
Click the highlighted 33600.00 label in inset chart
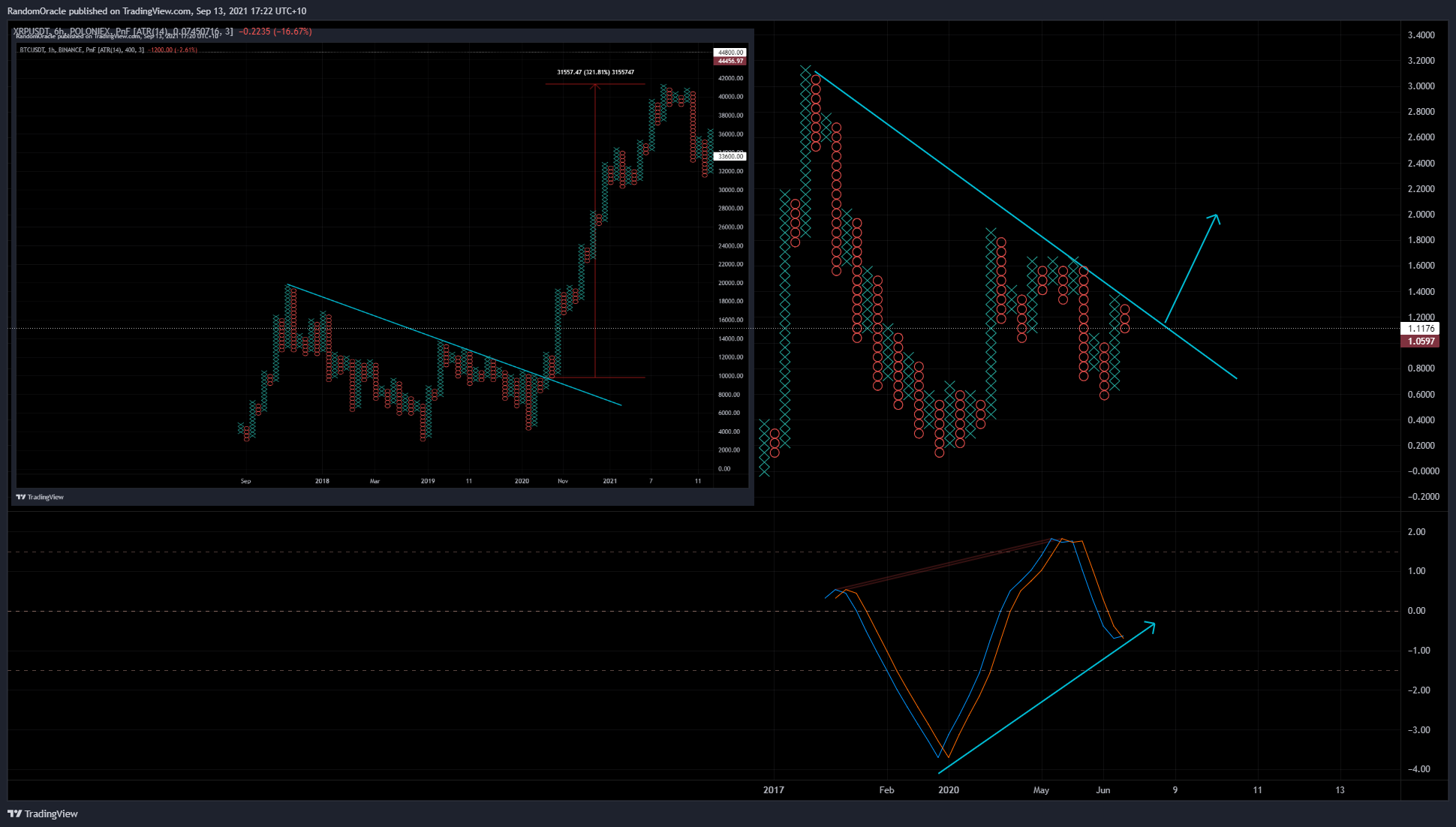point(730,156)
